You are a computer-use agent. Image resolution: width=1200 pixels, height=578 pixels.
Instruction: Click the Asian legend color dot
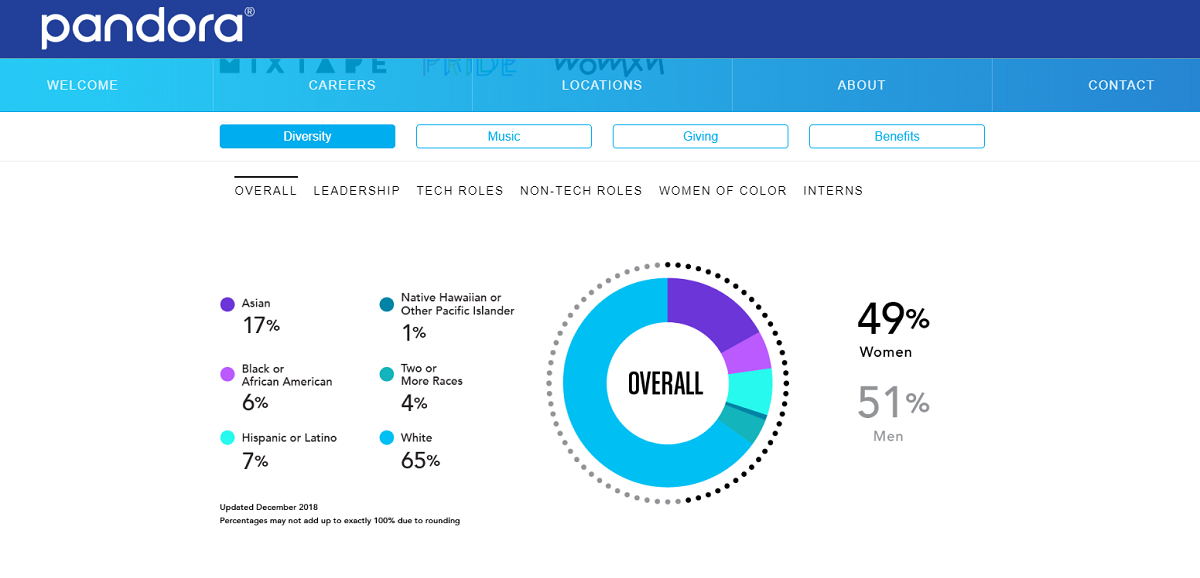coord(227,304)
